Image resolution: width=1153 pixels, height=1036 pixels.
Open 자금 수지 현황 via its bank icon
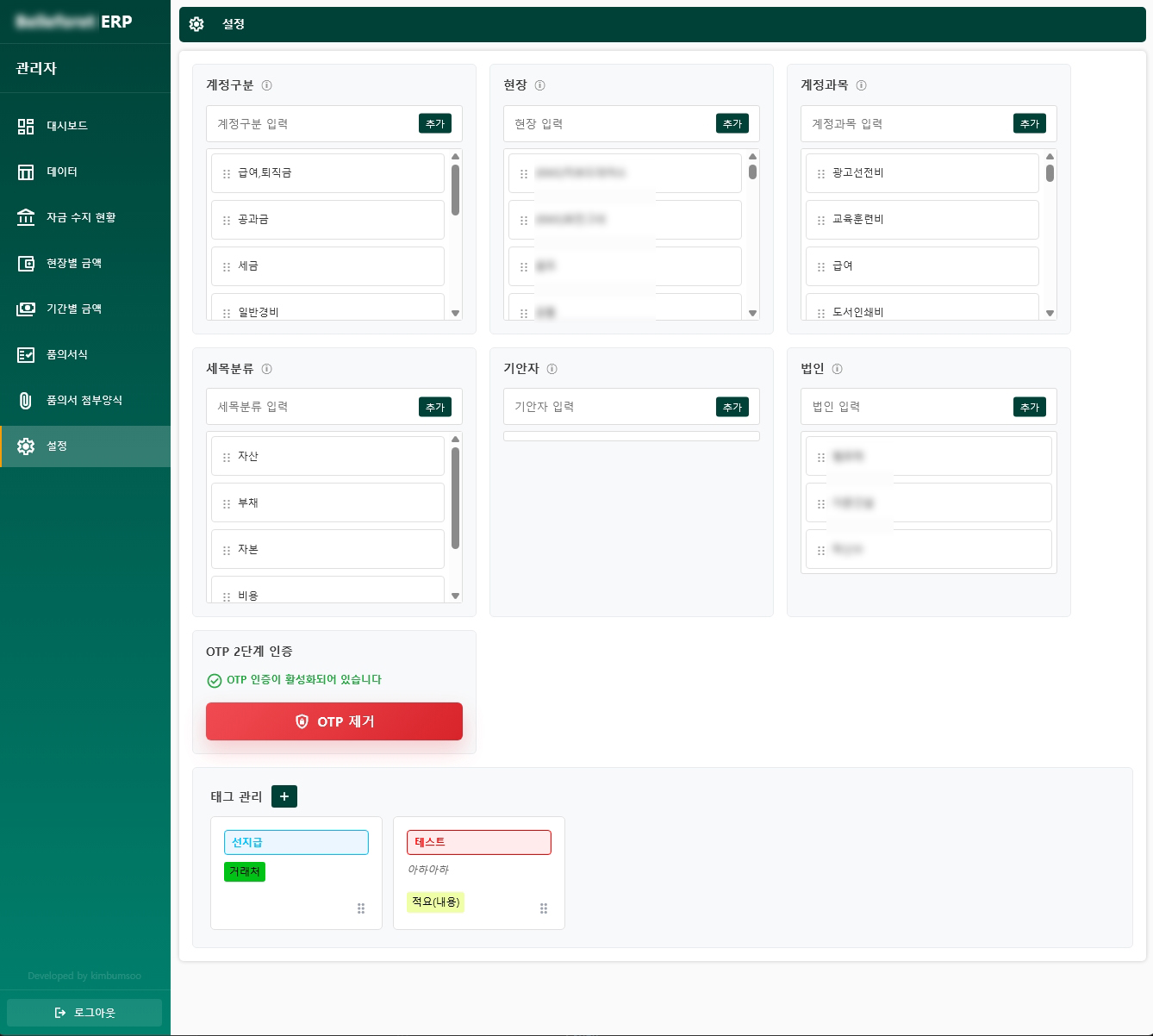coord(26,217)
